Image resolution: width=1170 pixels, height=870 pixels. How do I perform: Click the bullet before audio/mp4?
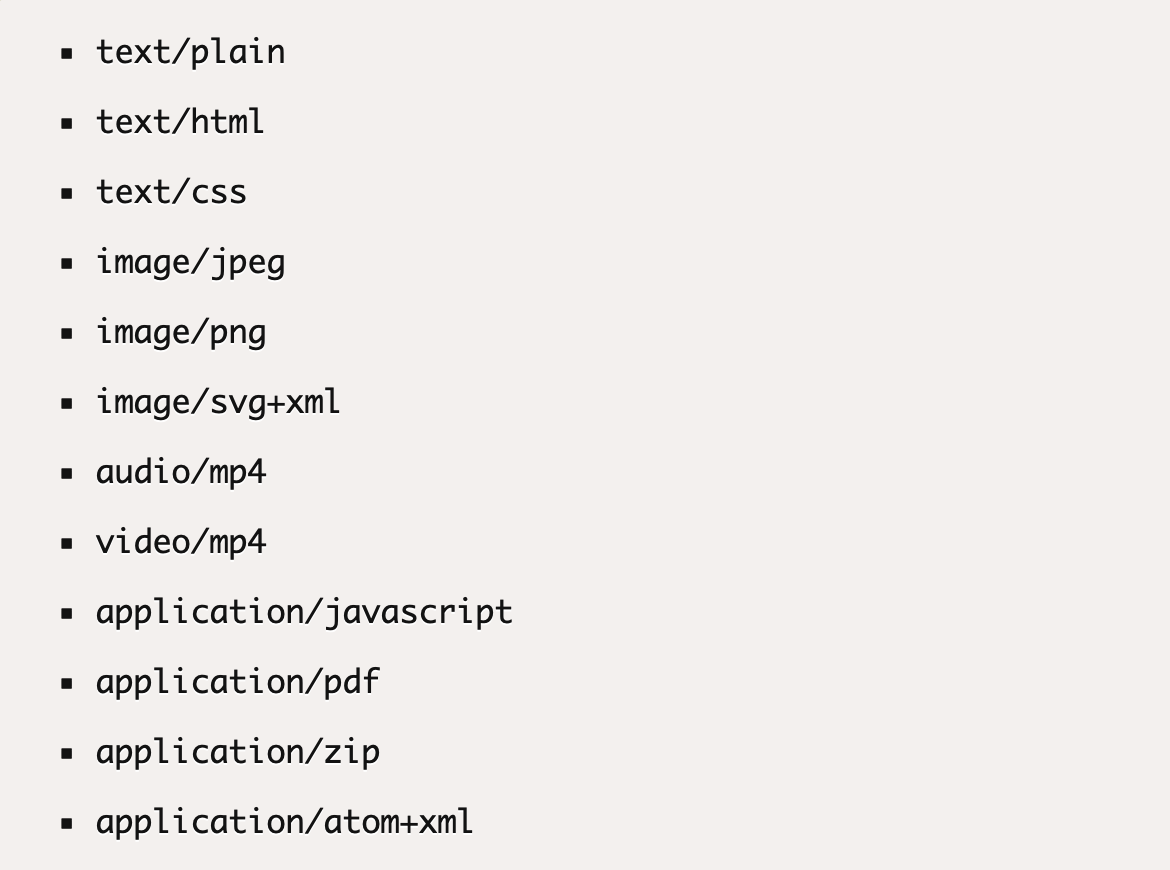click(67, 473)
